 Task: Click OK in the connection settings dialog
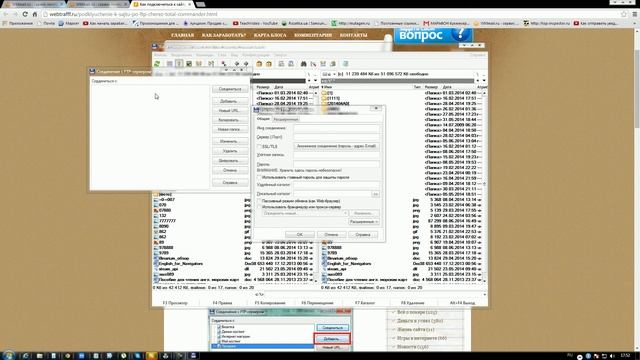300,235
